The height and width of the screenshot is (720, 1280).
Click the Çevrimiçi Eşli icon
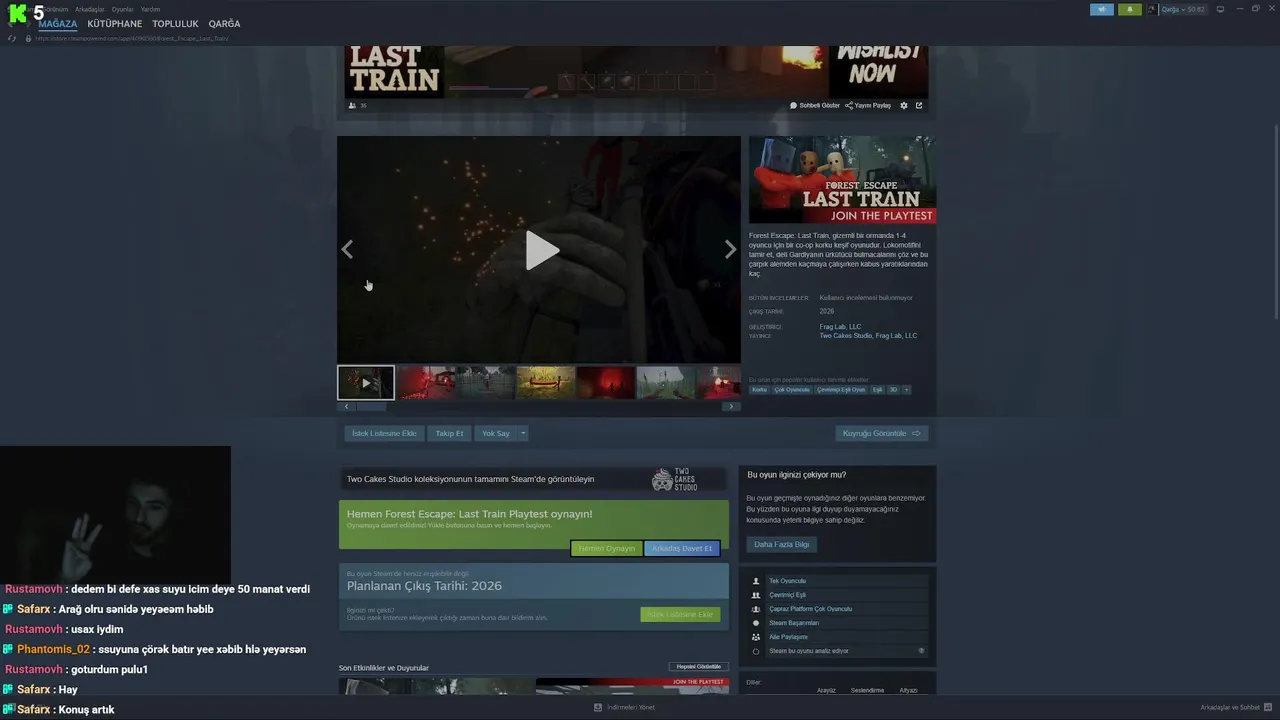click(756, 595)
